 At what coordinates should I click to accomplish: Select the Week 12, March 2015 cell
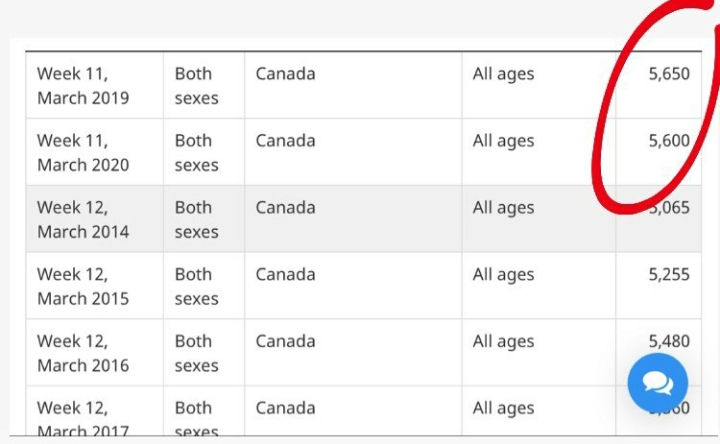point(83,286)
